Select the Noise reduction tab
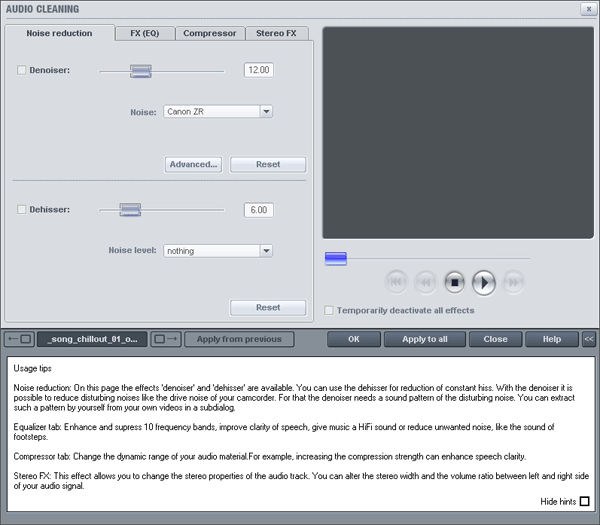Image resolution: width=600 pixels, height=525 pixels. tap(59, 33)
